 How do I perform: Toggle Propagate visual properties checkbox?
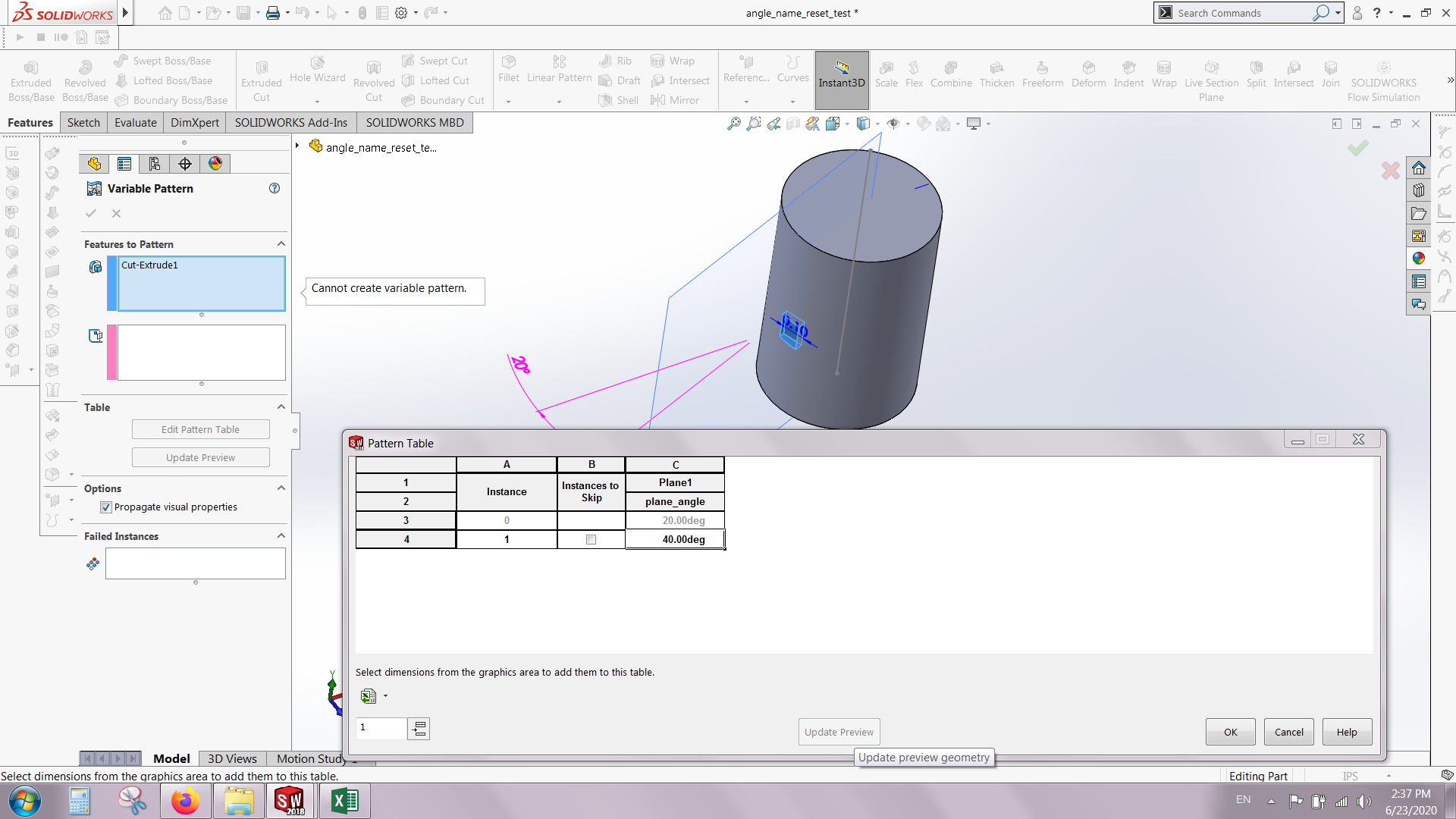(107, 507)
